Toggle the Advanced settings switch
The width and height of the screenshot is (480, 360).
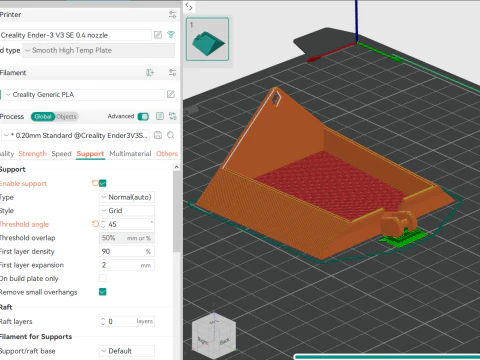(143, 116)
